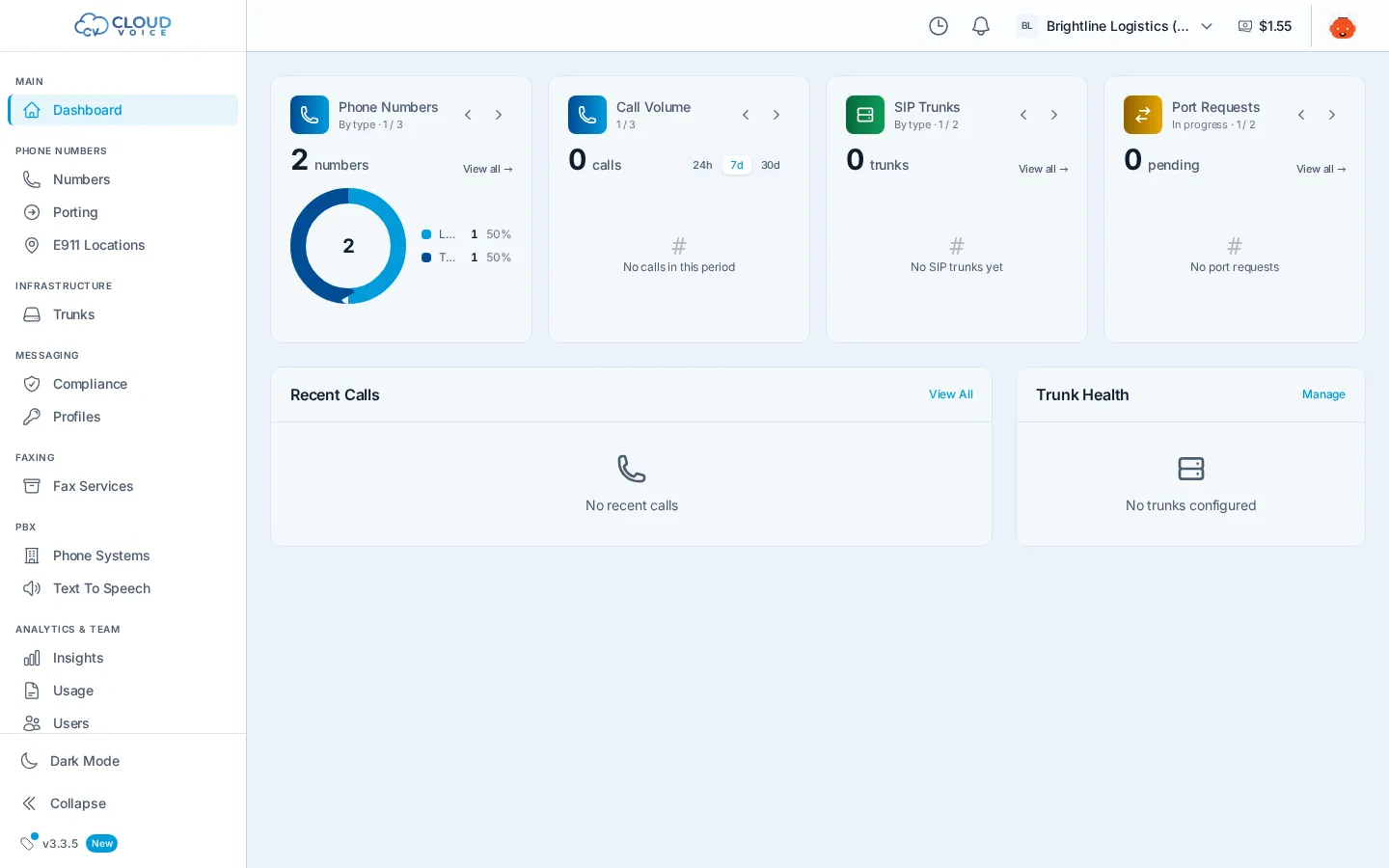
Task: Click the v3.3.5 version text
Action: [x=60, y=844]
